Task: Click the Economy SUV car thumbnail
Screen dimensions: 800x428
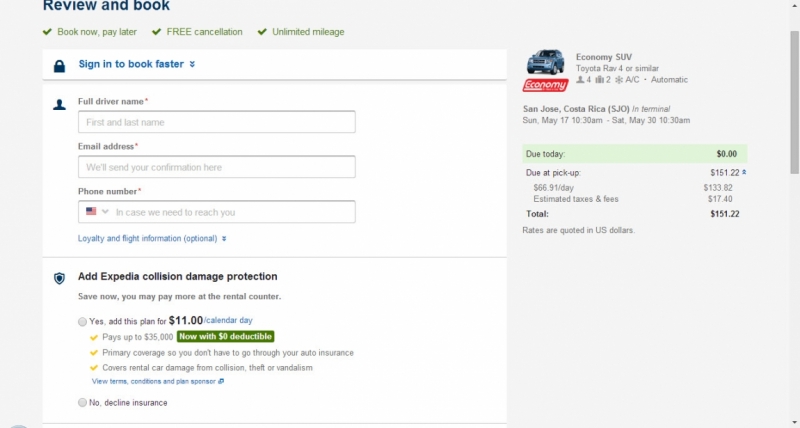Action: 545,62
